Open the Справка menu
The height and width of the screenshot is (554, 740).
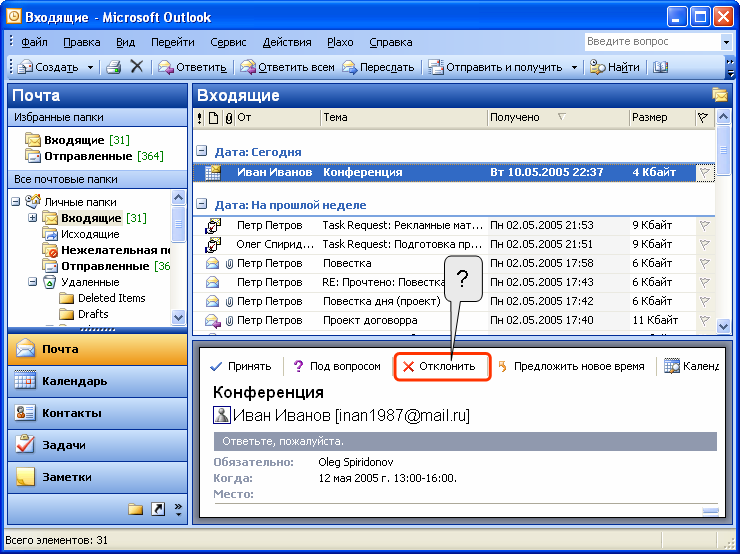(x=390, y=42)
